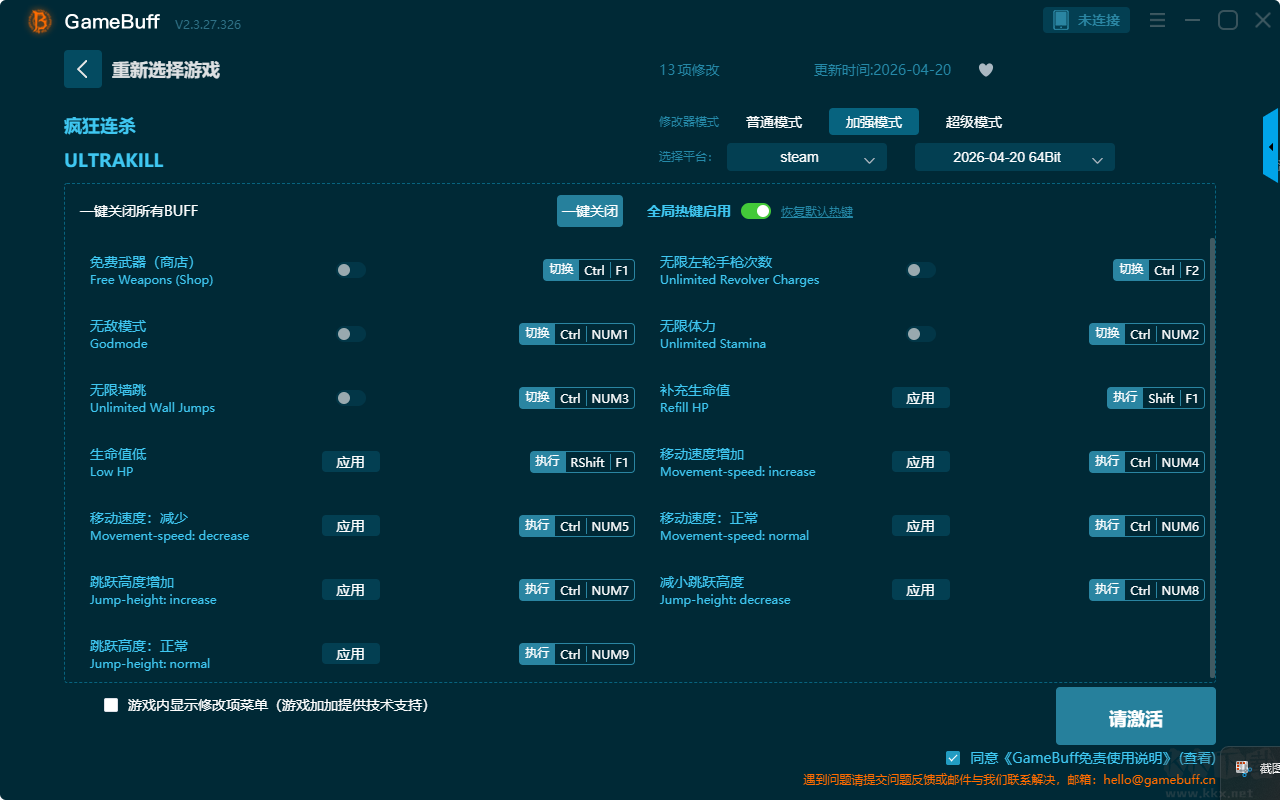1280x800 pixels.
Task: Click the GameBuff logo icon
Action: (x=40, y=21)
